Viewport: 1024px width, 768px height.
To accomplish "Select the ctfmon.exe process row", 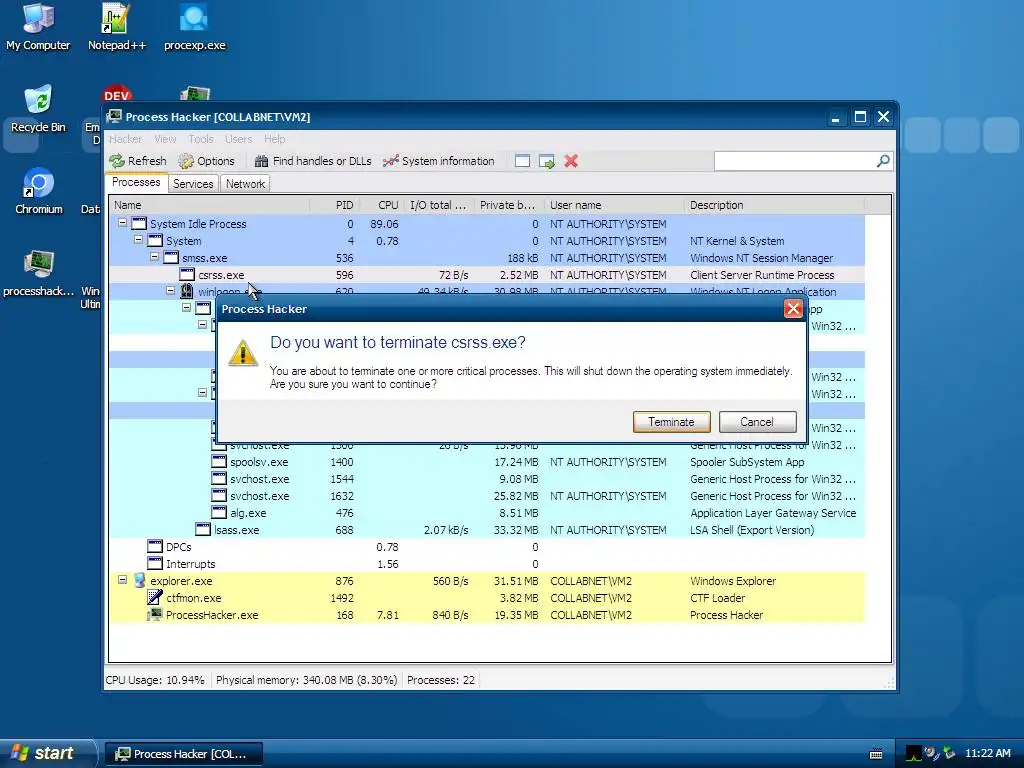I will click(x=487, y=598).
